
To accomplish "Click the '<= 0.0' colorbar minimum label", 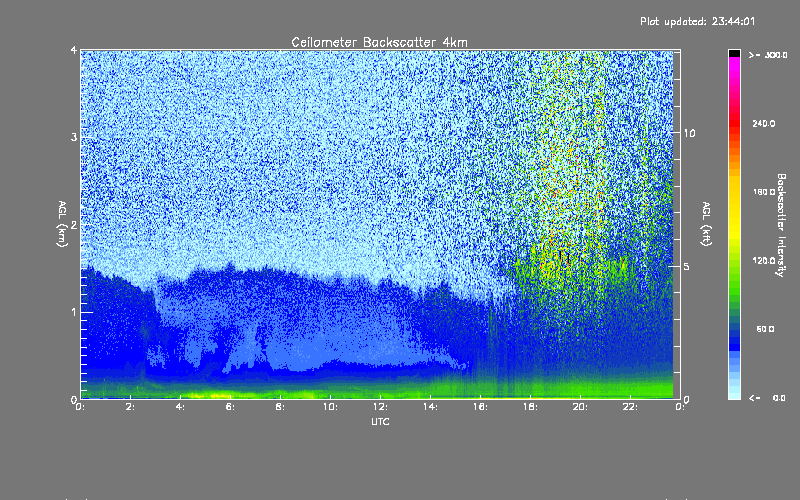I will (x=767, y=398).
